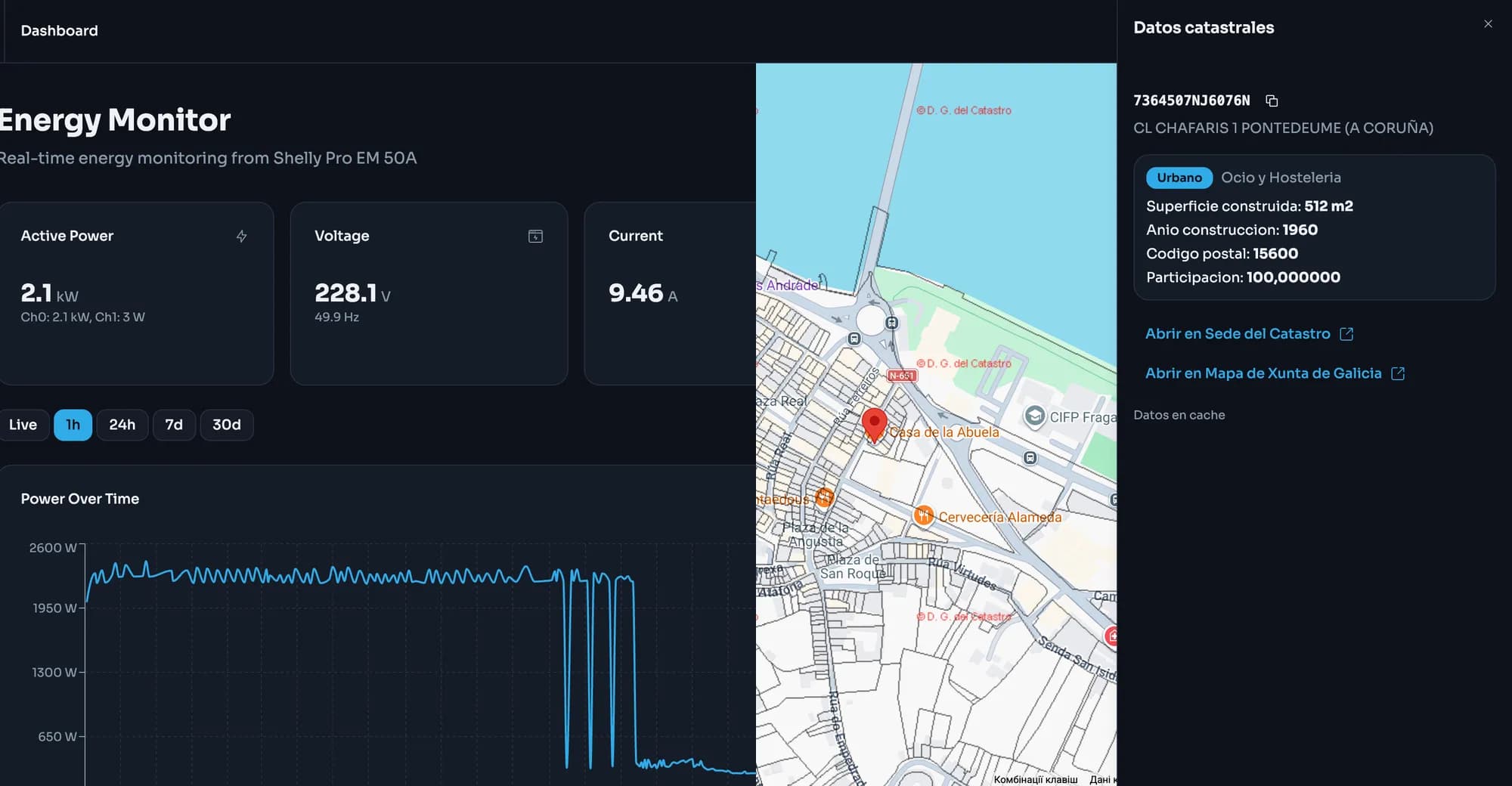This screenshot has height=786, width=1512.
Task: Click the Codigo postal 15600 line
Action: (x=1222, y=254)
